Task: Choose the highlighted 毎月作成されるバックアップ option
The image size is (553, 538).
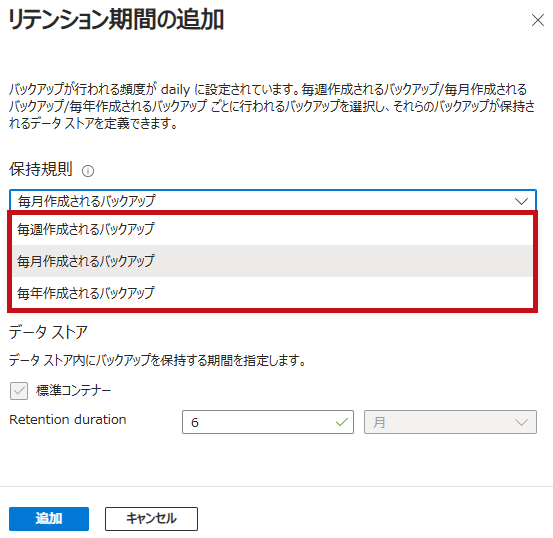Action: [272, 261]
